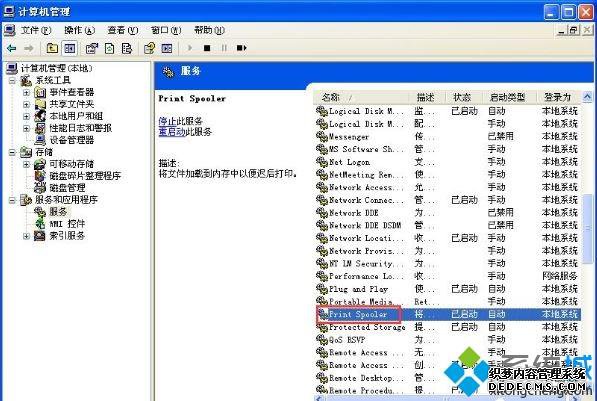Sort services by the 启动类型 column header
Screen dimensions: 597x401
(508, 97)
